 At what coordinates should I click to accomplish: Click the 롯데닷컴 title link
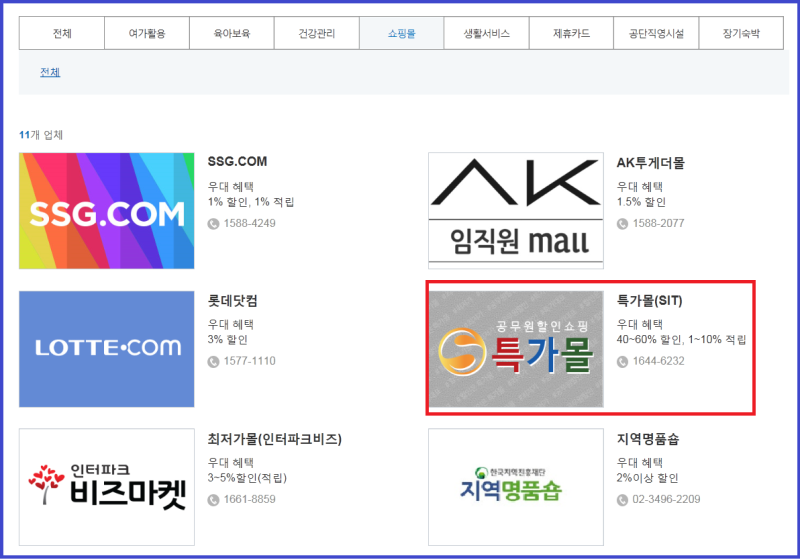pyautogui.click(x=232, y=301)
